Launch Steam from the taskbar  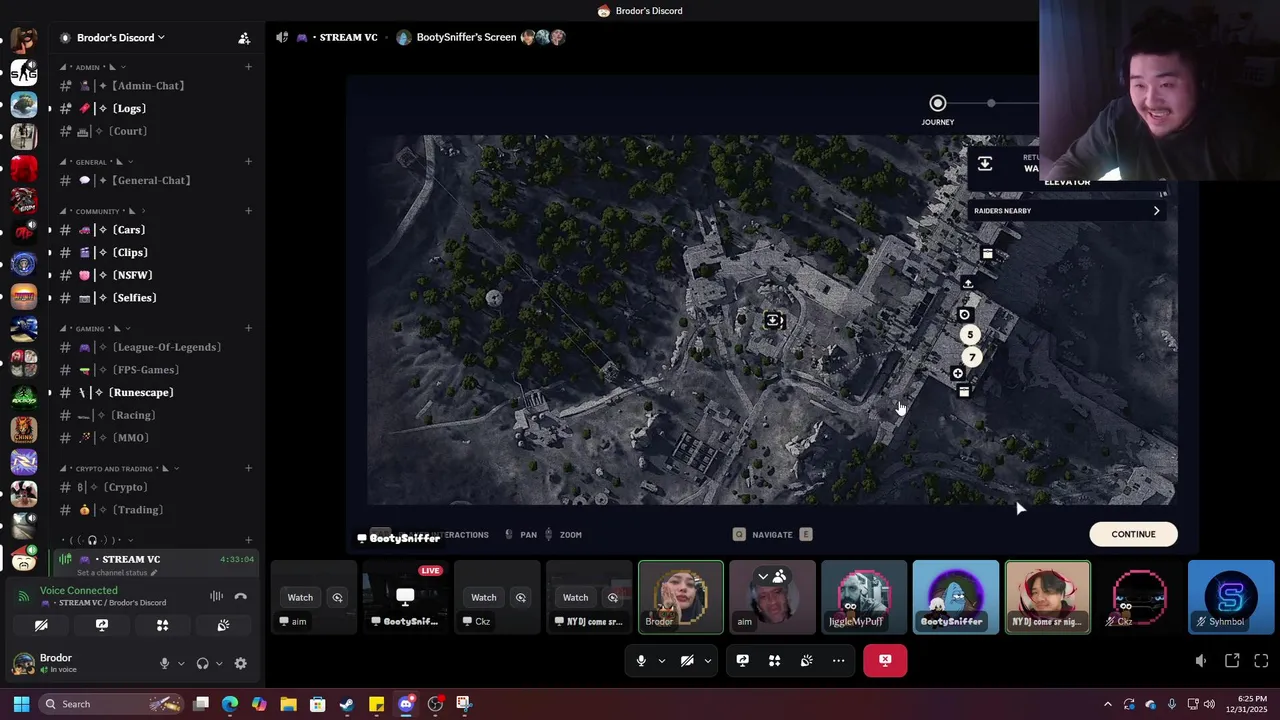tap(347, 704)
